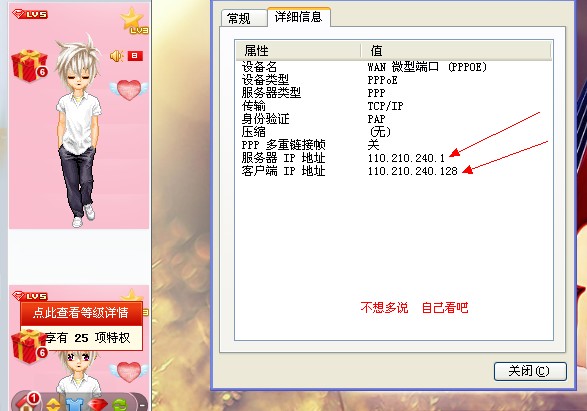Viewport: 587px width, 411px height.
Task: Click the winged heart in upper avatar panel
Action: 129,90
